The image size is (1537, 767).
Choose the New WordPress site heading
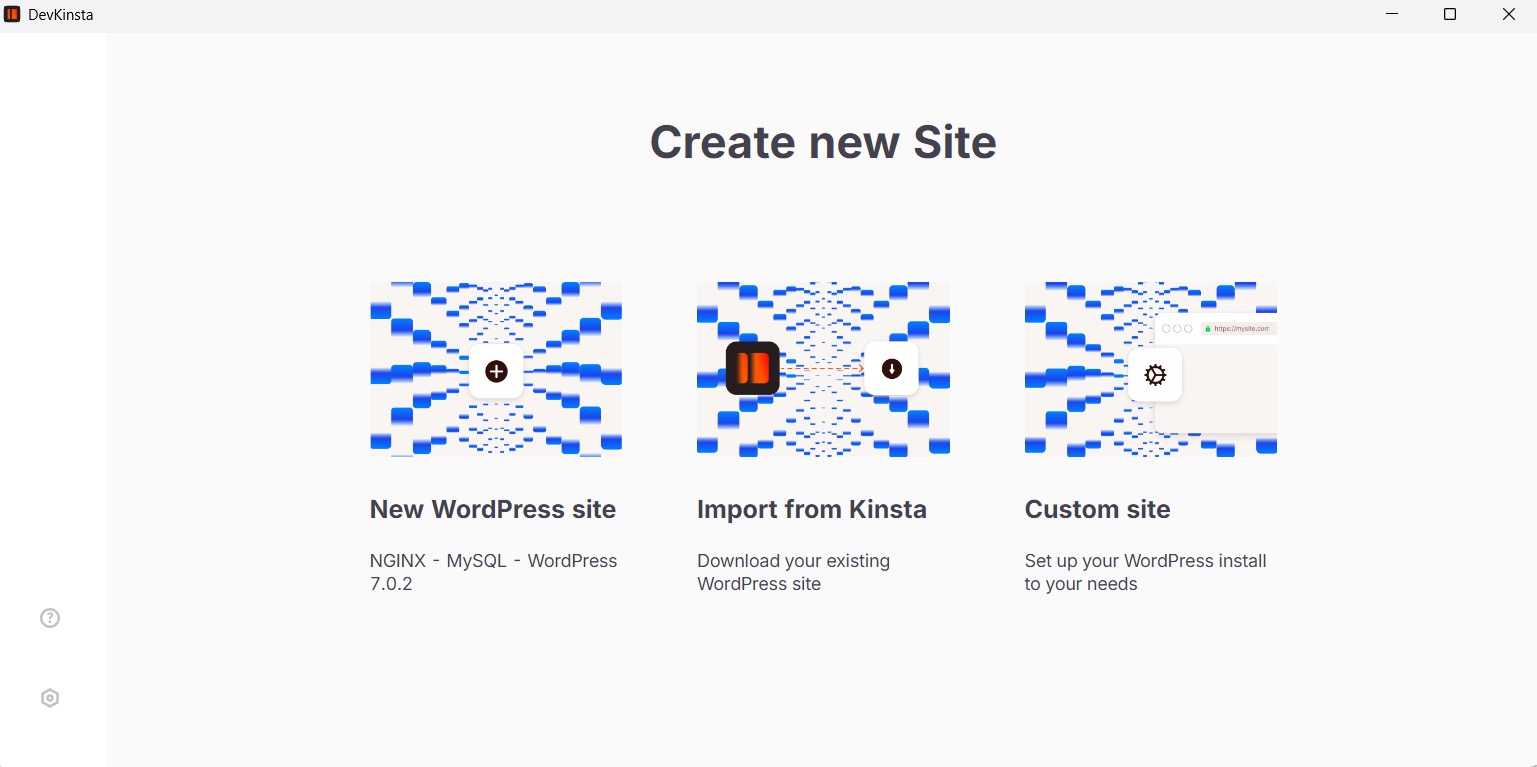pyautogui.click(x=493, y=509)
